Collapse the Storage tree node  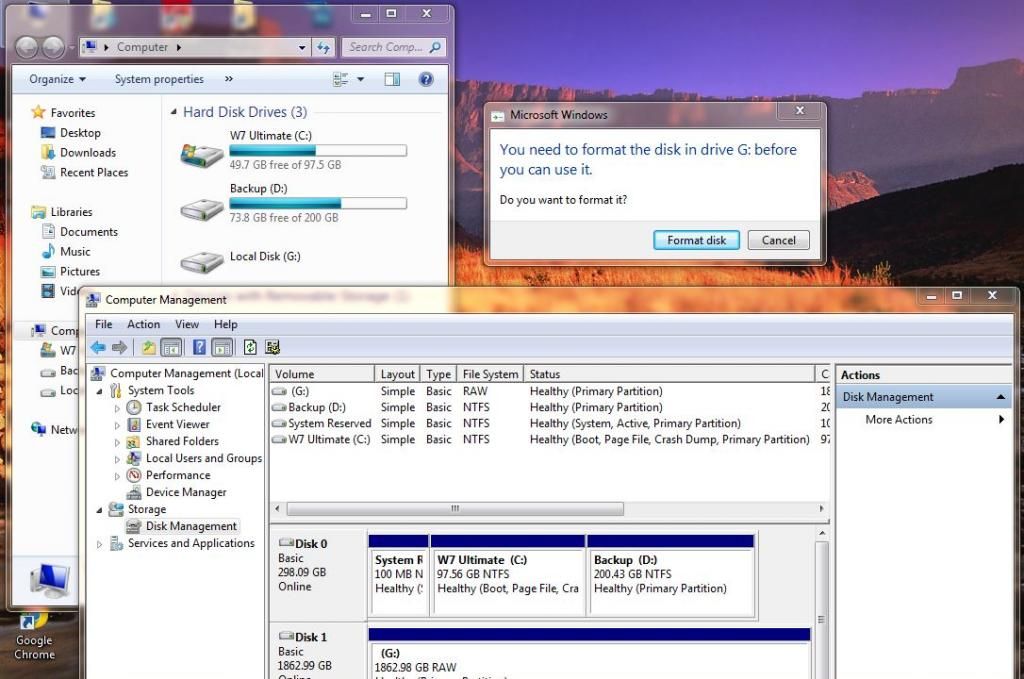click(99, 510)
